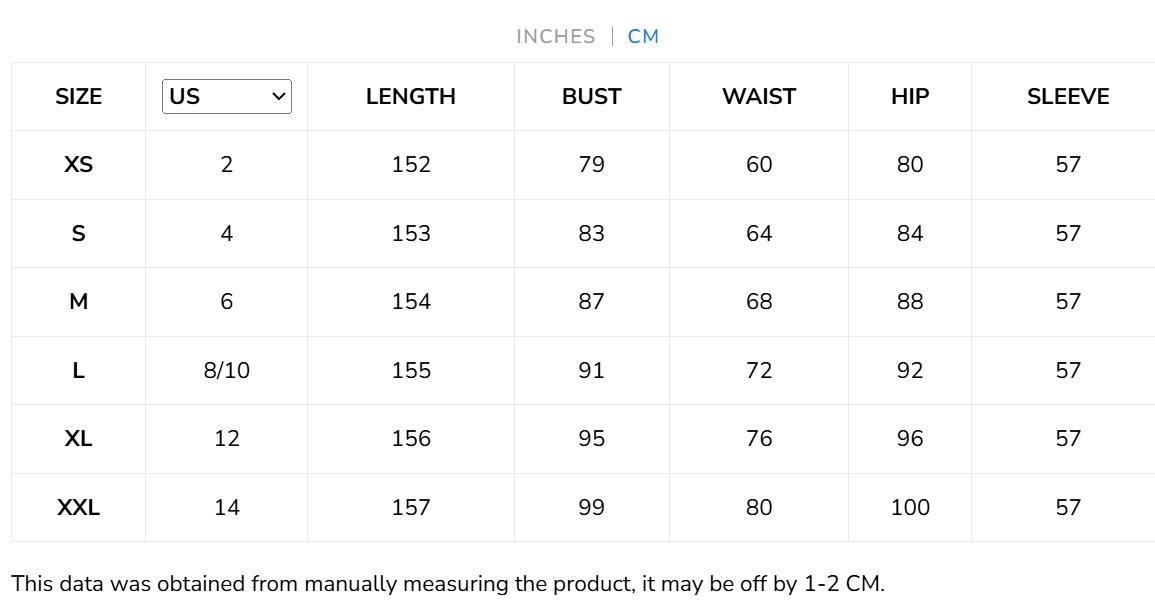Click the chevron on the sizing dropdown

pos(278,96)
